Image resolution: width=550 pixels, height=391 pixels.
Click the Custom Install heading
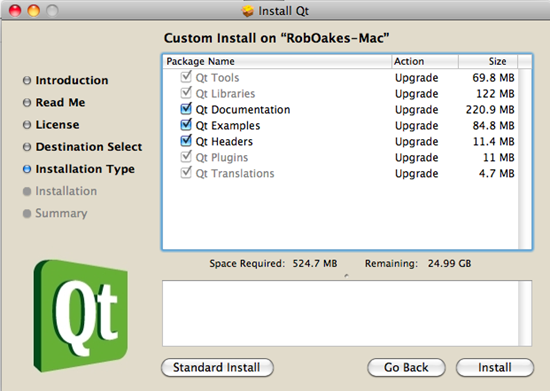[276, 38]
